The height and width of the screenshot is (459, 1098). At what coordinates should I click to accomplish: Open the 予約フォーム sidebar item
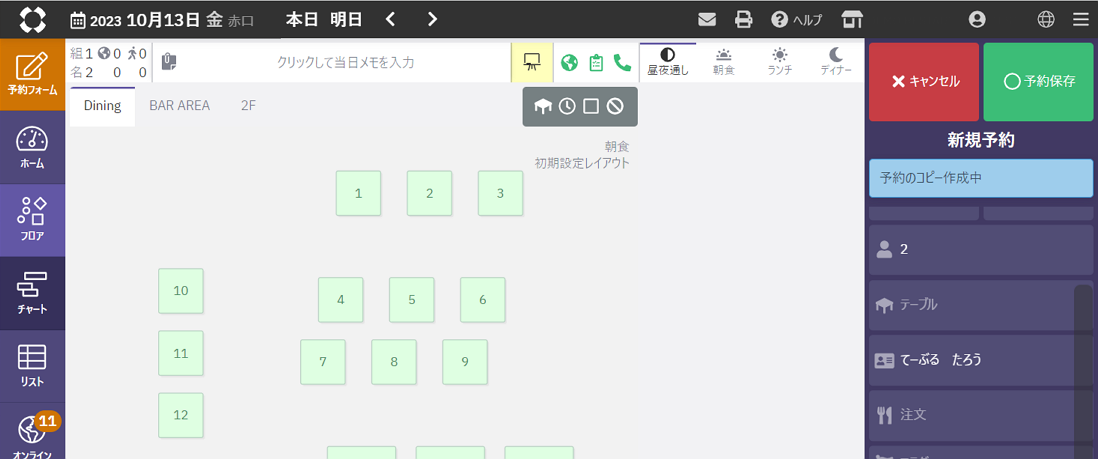coord(32,75)
